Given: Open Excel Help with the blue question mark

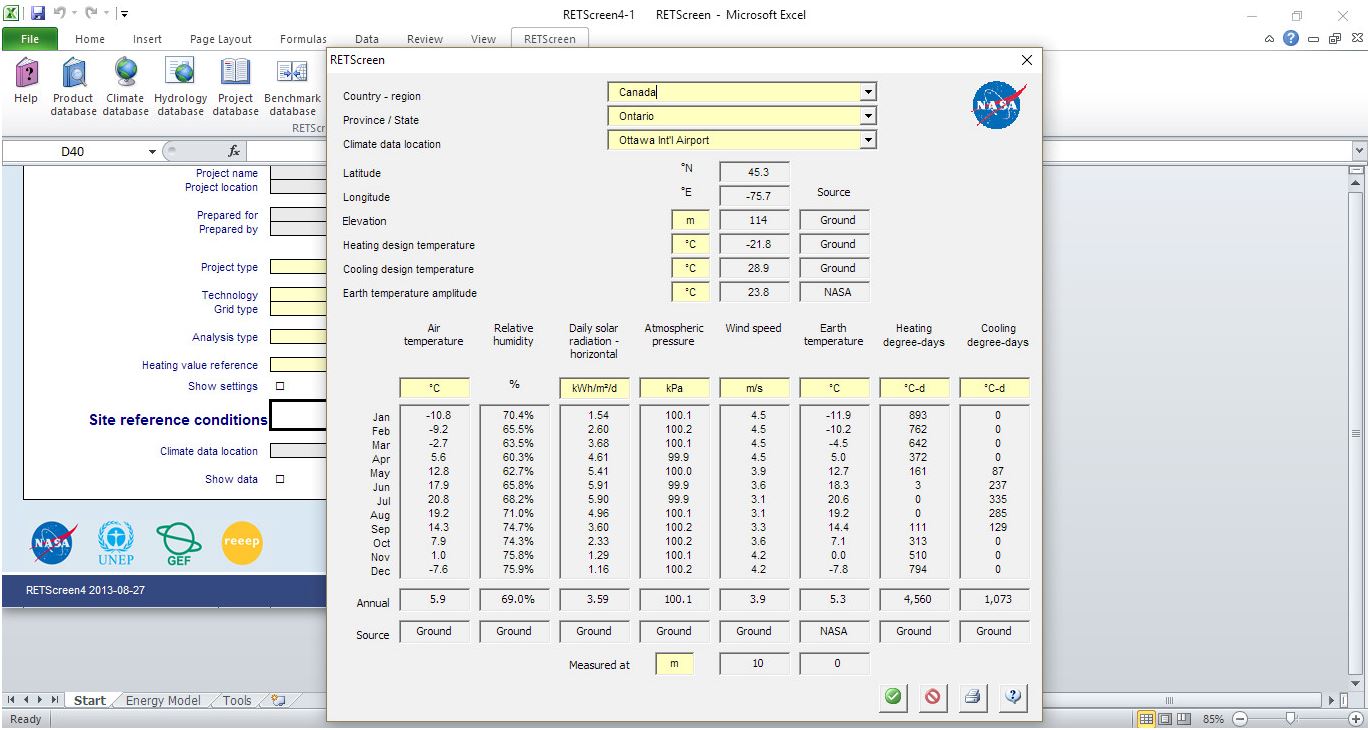Looking at the screenshot, I should click(1291, 39).
